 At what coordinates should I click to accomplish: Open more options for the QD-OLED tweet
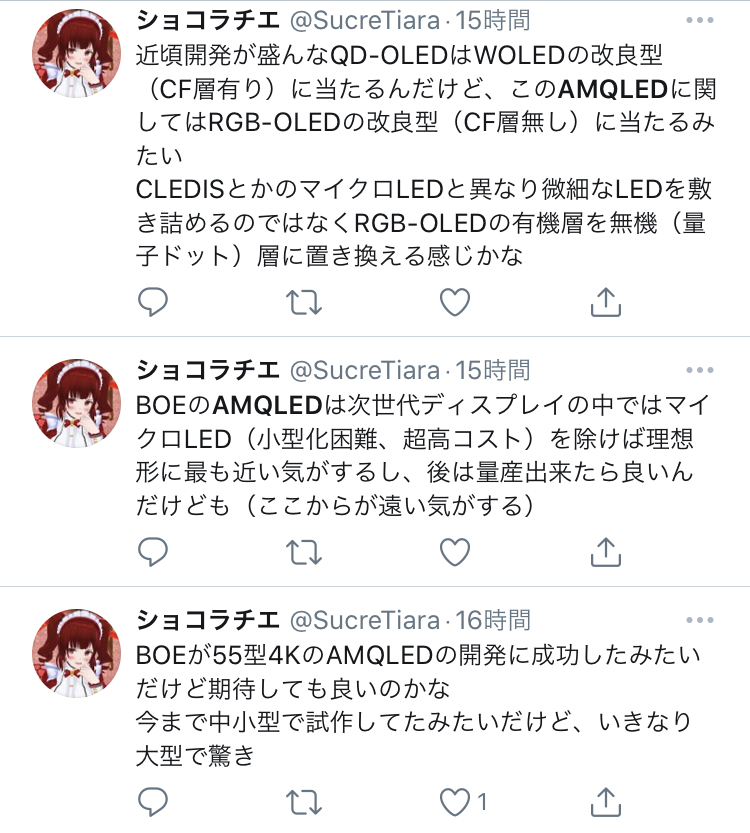[700, 20]
